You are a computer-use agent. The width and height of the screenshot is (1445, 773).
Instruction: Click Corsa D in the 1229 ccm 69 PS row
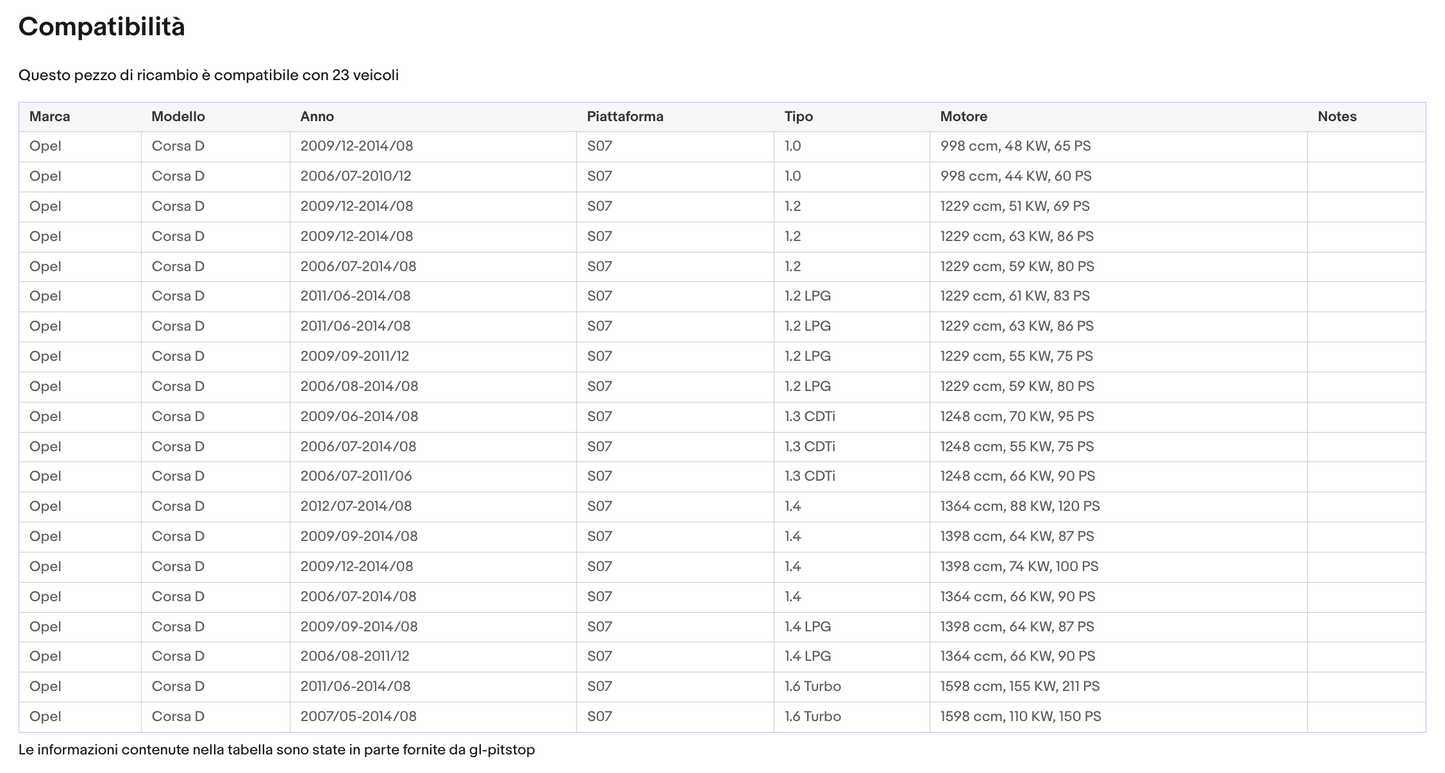pos(178,206)
